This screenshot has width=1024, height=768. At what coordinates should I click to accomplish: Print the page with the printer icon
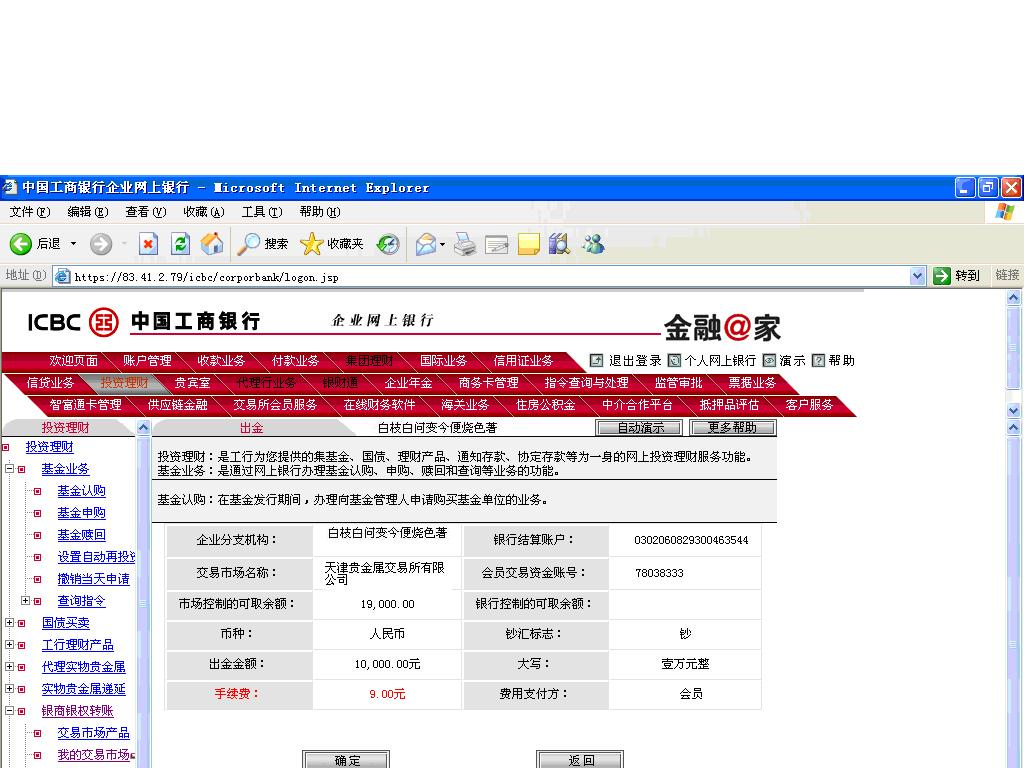[x=465, y=244]
